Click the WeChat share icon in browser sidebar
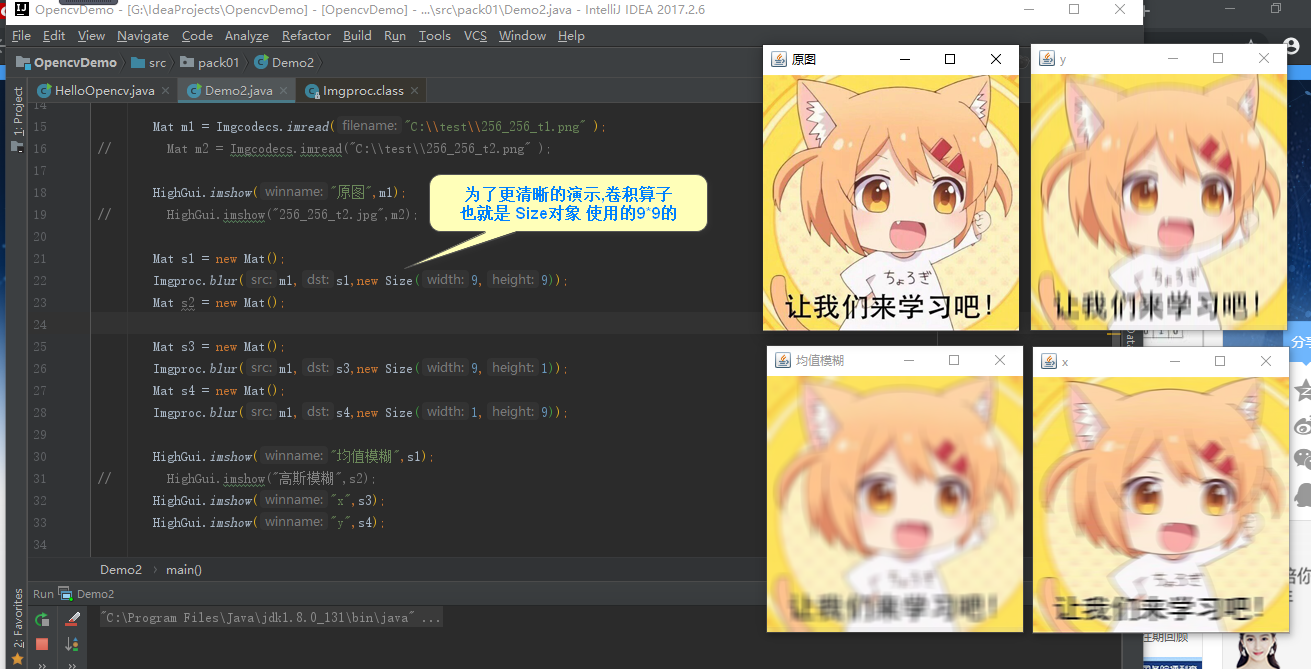This screenshot has width=1311, height=669. [1301, 459]
